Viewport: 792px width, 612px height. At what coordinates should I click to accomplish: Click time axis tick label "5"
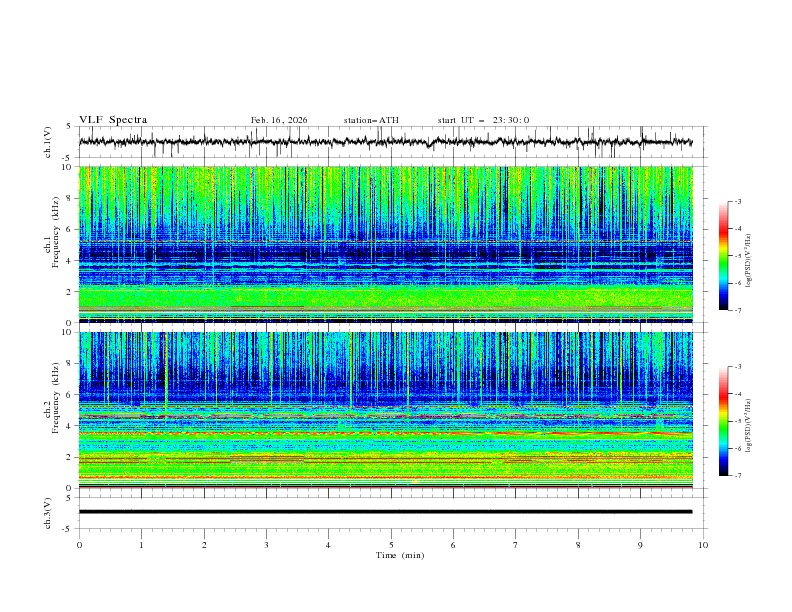point(391,545)
